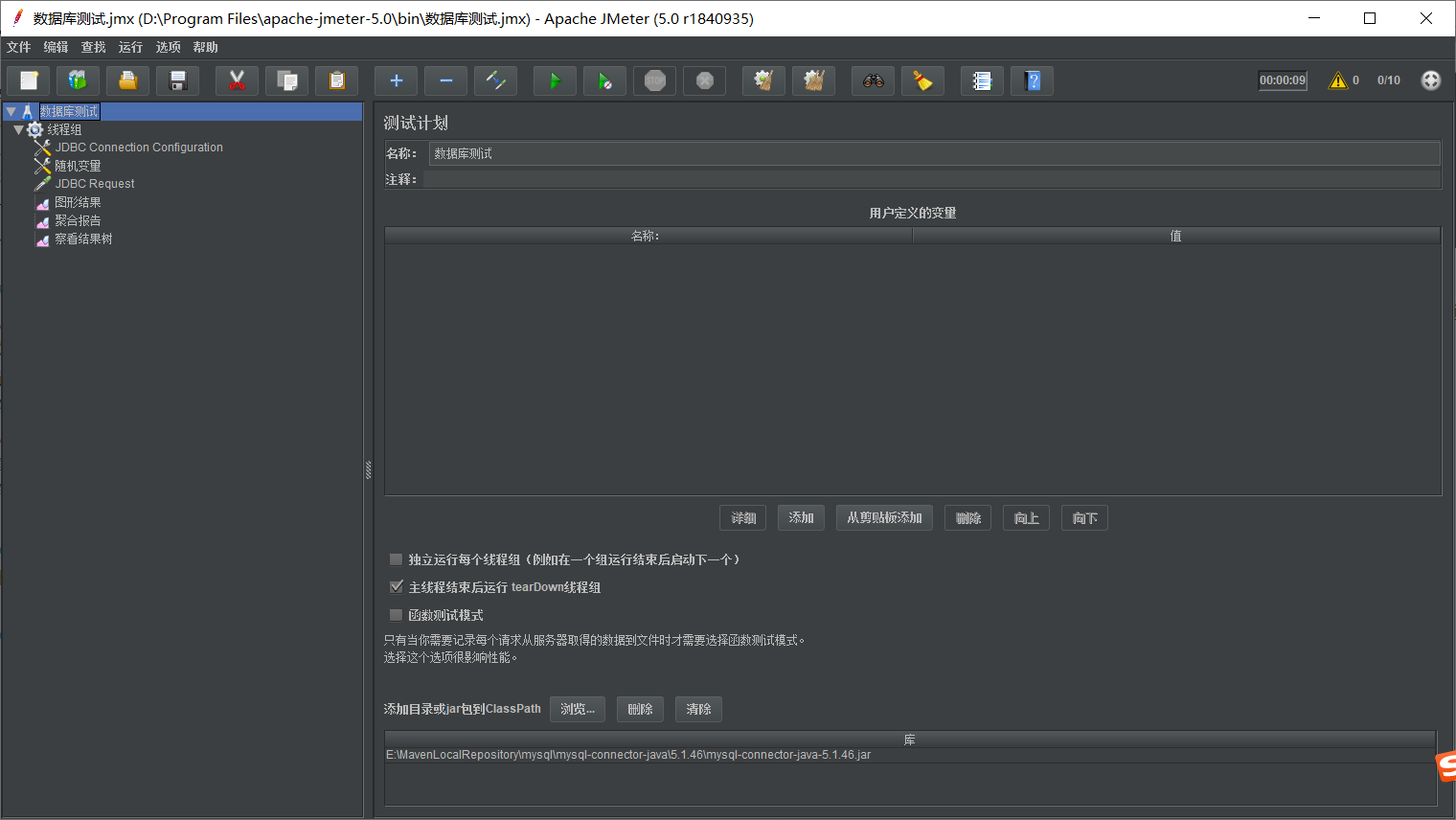Start the test with green play icon
The height and width of the screenshot is (820, 1456).
(x=556, y=81)
